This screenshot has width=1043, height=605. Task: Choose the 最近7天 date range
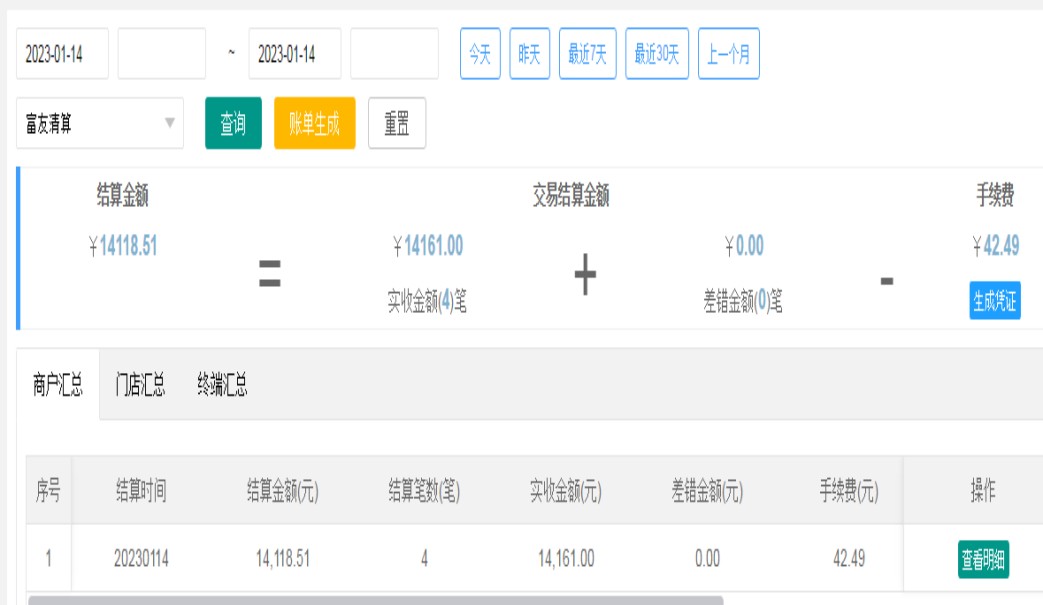[587, 54]
